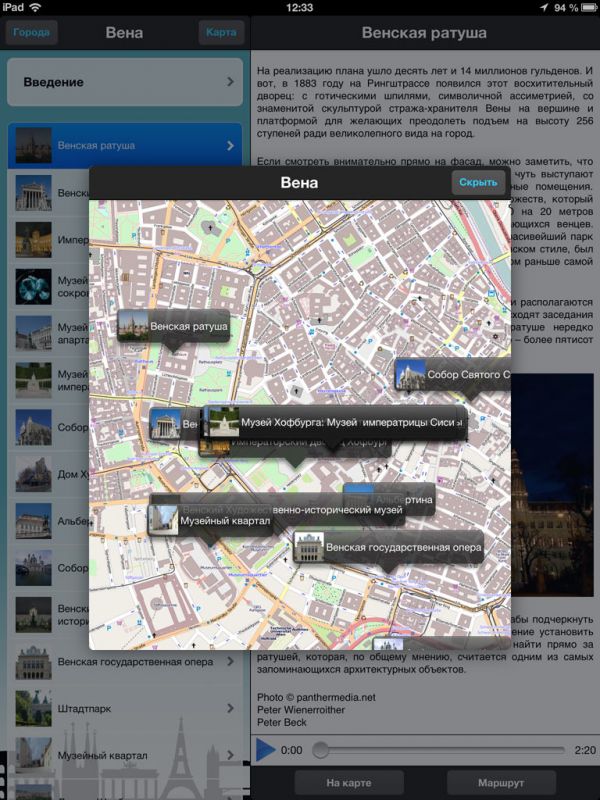Select the Венская государственная опера map marker icon
Screen dimensions: 600x800
point(309,547)
